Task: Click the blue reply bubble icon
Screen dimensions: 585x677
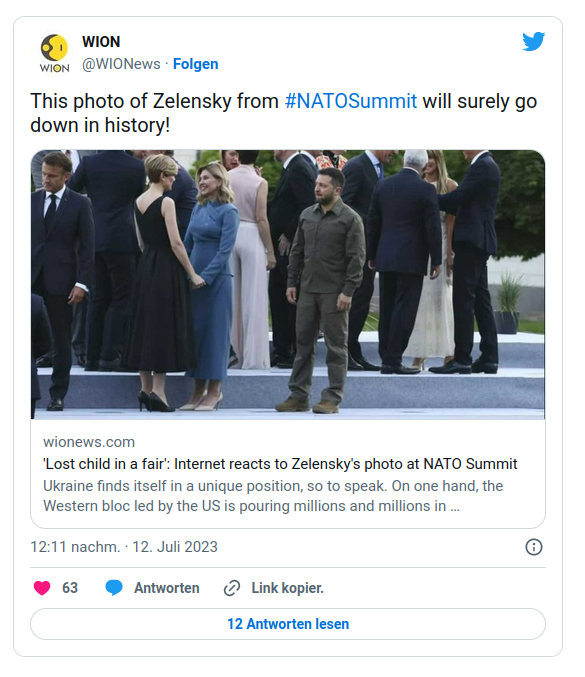Action: point(114,588)
